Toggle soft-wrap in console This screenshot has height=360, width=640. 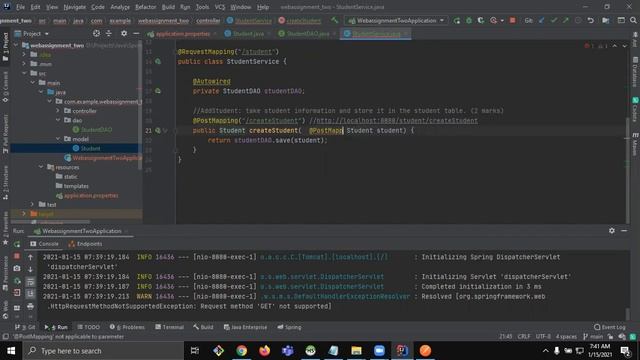(x=31, y=282)
